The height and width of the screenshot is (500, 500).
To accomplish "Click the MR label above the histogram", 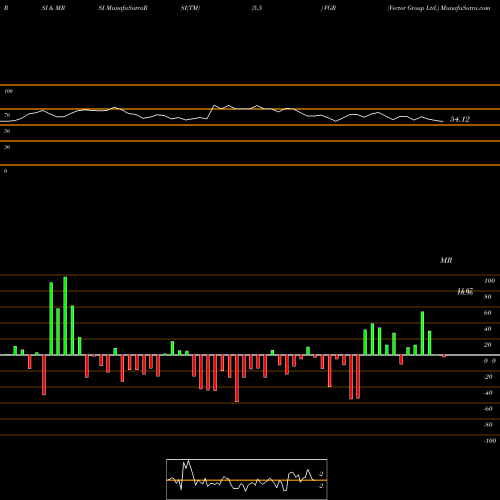I will coord(446,260).
